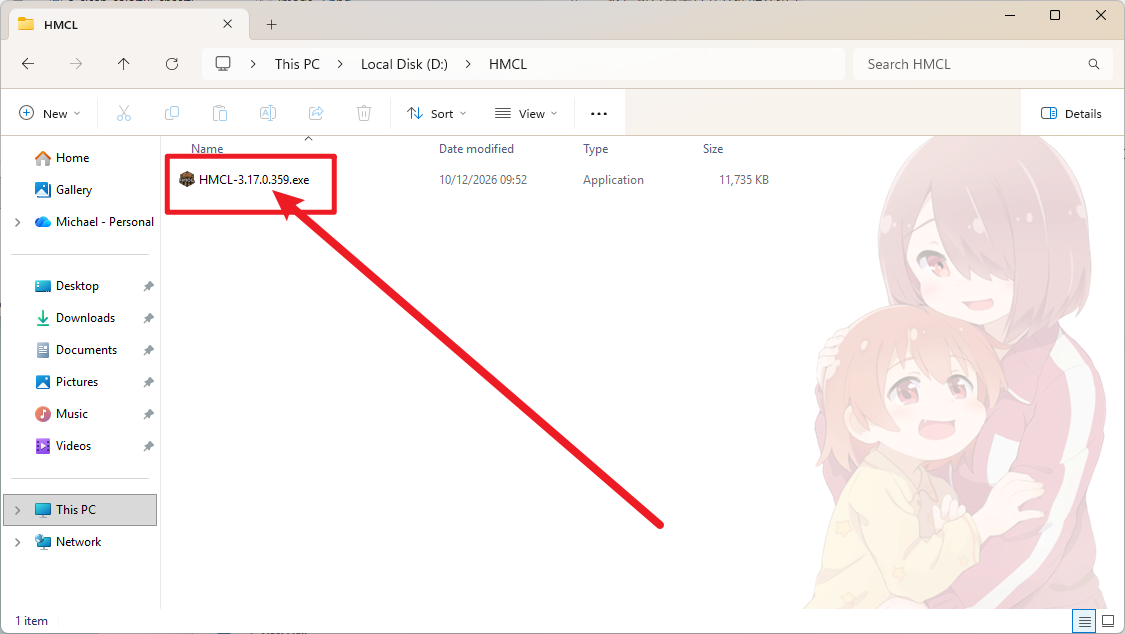Click the PC monitor icon in address bar
The width and height of the screenshot is (1125, 634).
(x=223, y=64)
